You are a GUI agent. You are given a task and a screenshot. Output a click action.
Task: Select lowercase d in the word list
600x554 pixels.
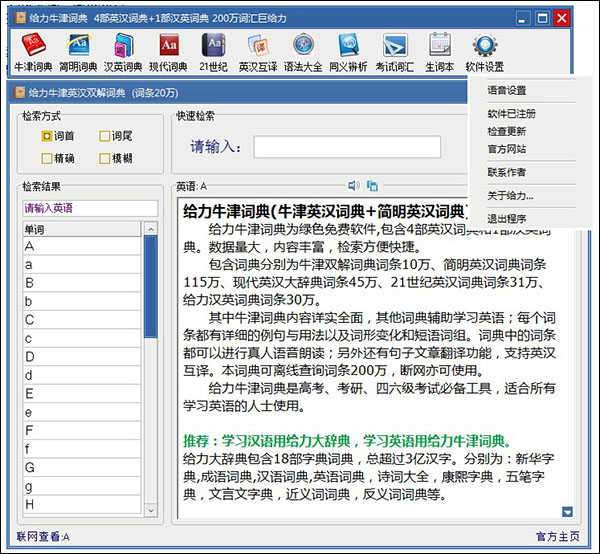coord(82,375)
